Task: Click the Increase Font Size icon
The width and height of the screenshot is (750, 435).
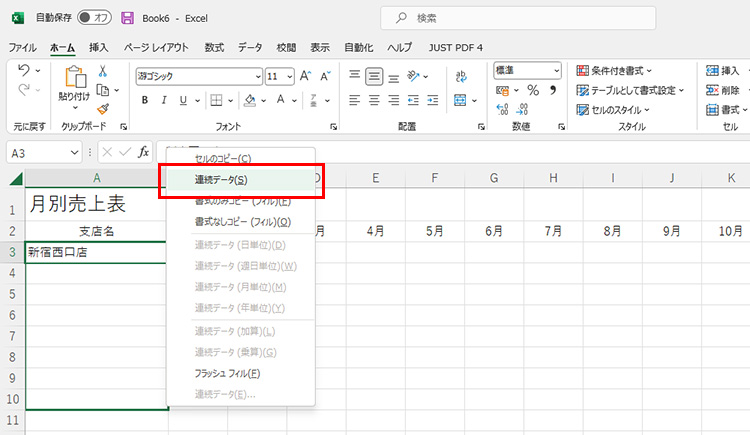Action: point(306,76)
